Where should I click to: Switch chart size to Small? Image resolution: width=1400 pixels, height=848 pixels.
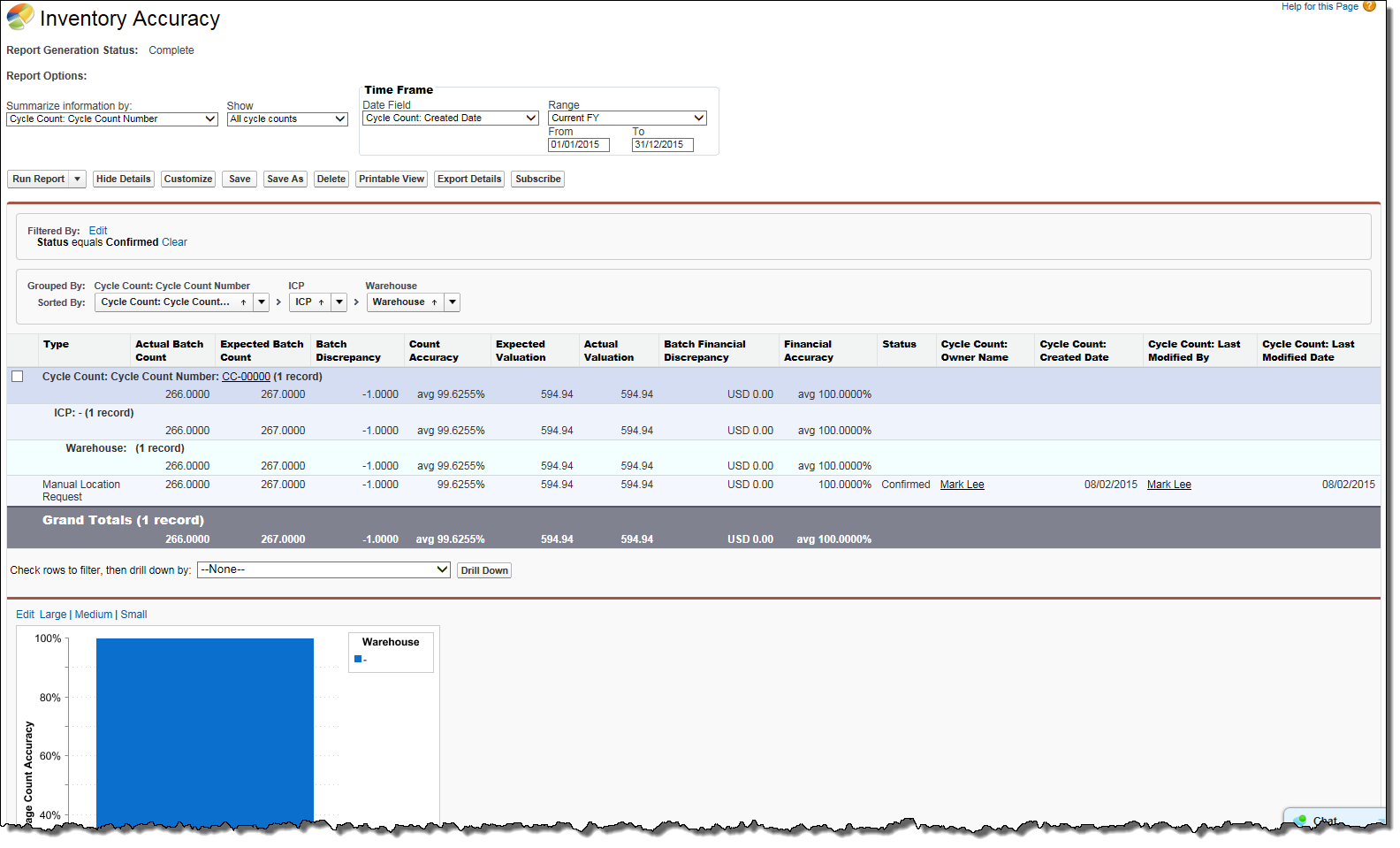click(133, 615)
